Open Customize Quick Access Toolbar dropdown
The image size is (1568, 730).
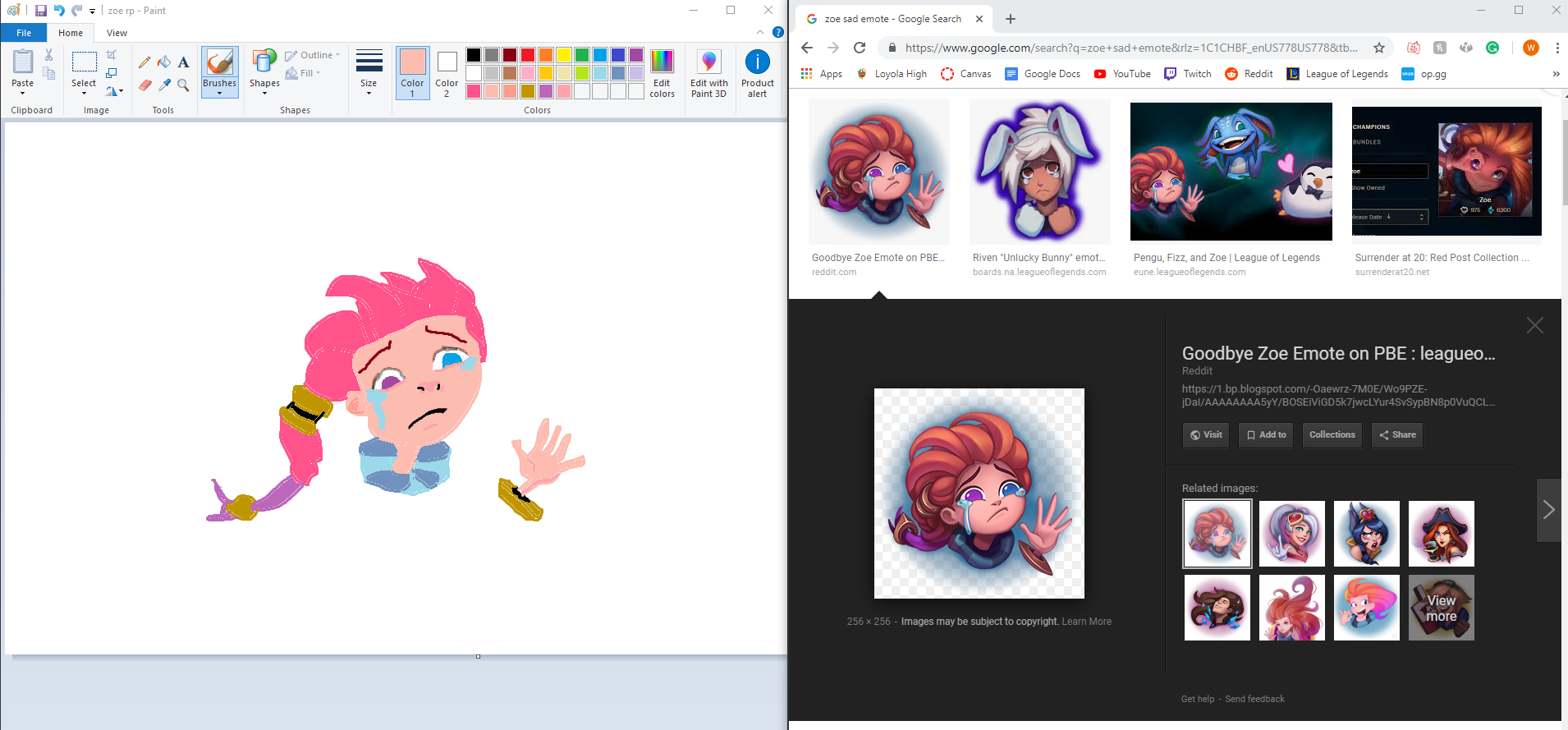click(x=92, y=11)
